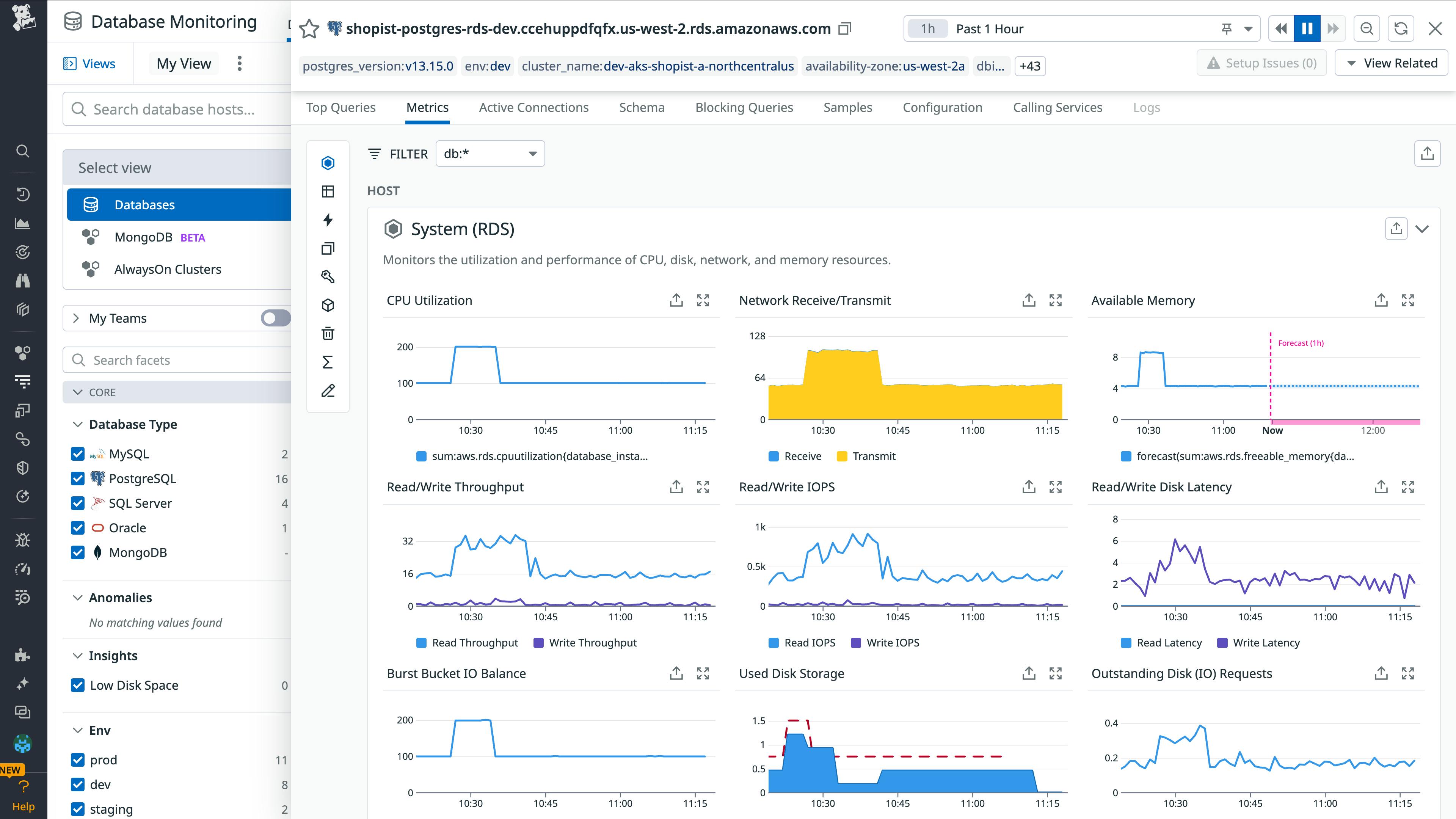Select the hexagon overview icon in the metrics side toolbar

(x=328, y=163)
